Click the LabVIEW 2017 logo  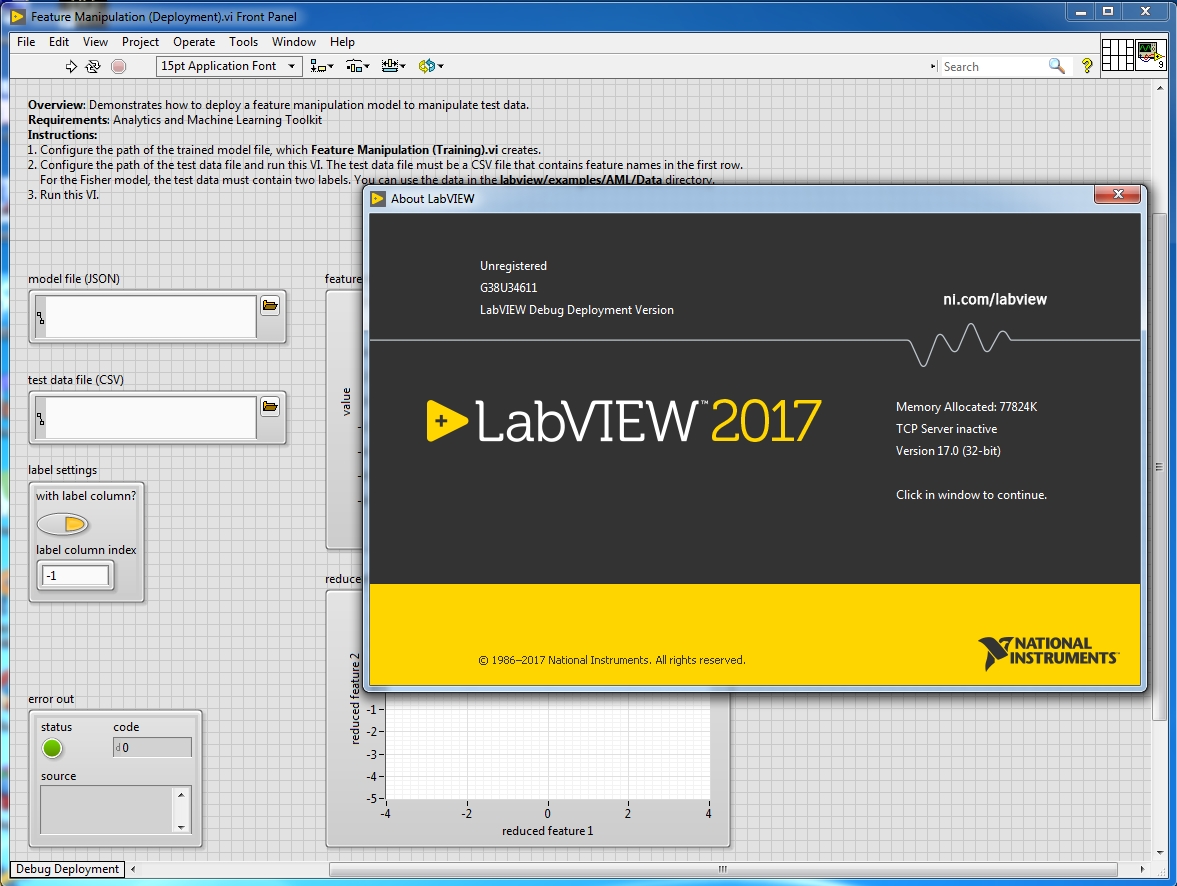pos(623,420)
